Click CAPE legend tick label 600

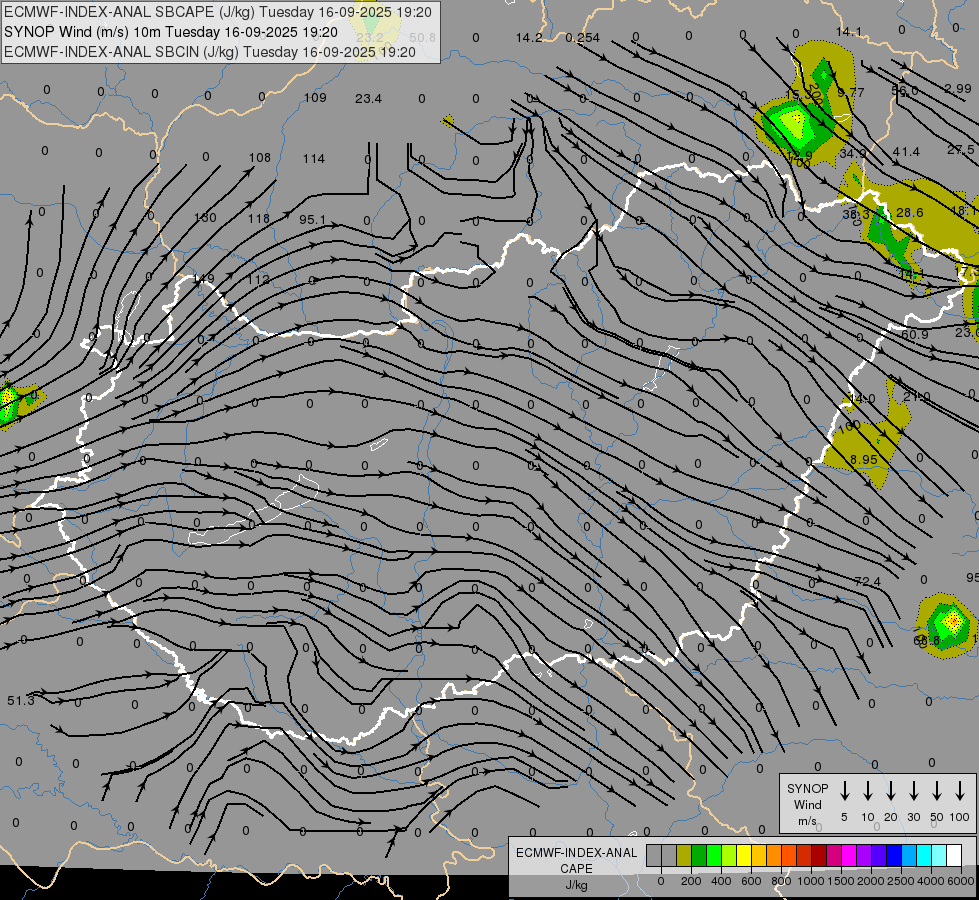click(x=751, y=881)
